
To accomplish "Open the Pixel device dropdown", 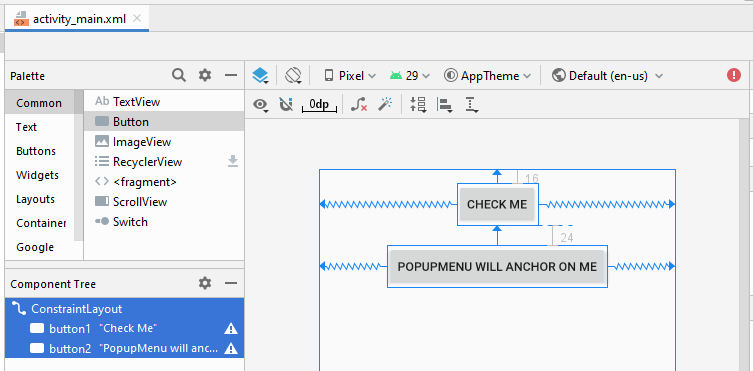I will pyautogui.click(x=350, y=76).
